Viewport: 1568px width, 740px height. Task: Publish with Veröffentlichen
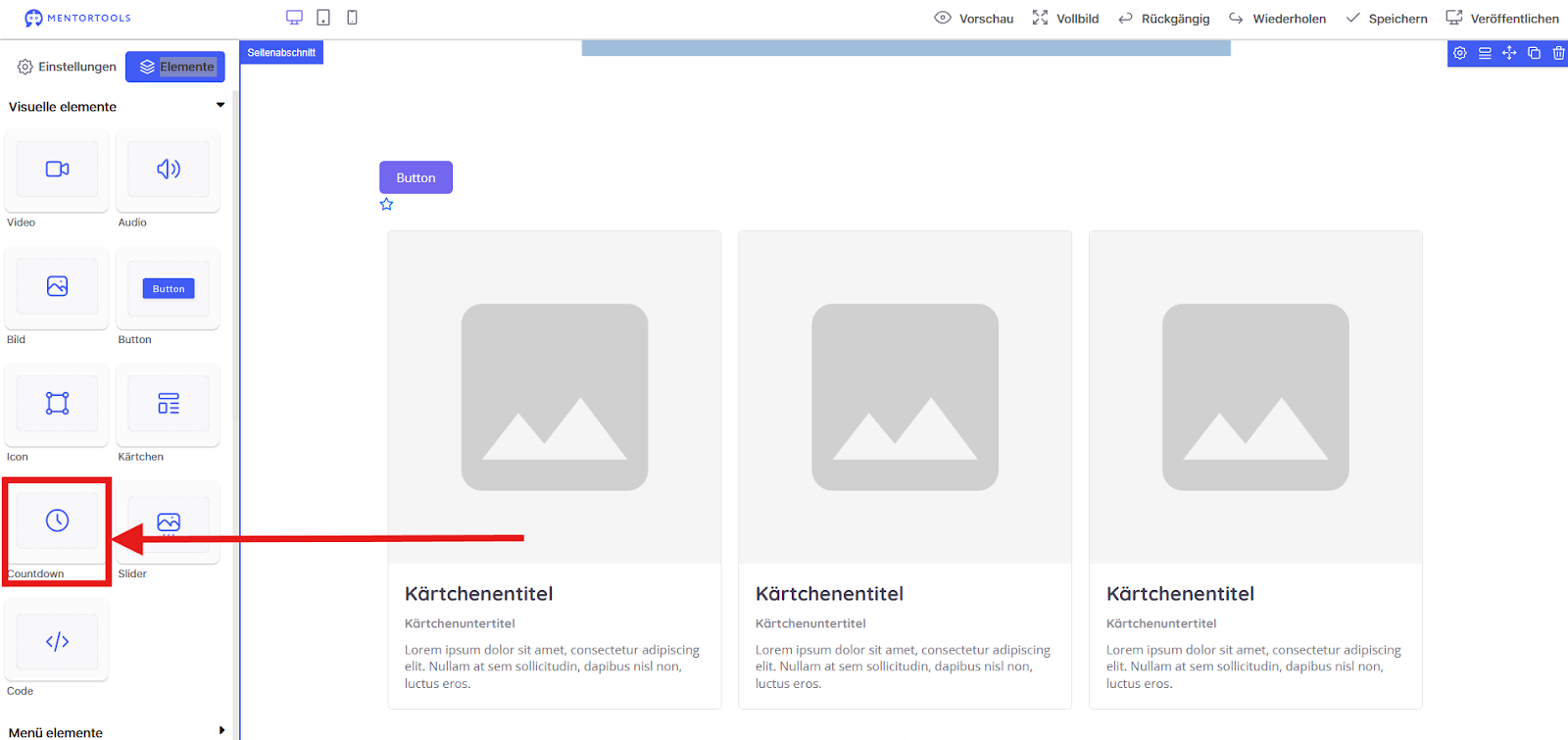(1502, 19)
